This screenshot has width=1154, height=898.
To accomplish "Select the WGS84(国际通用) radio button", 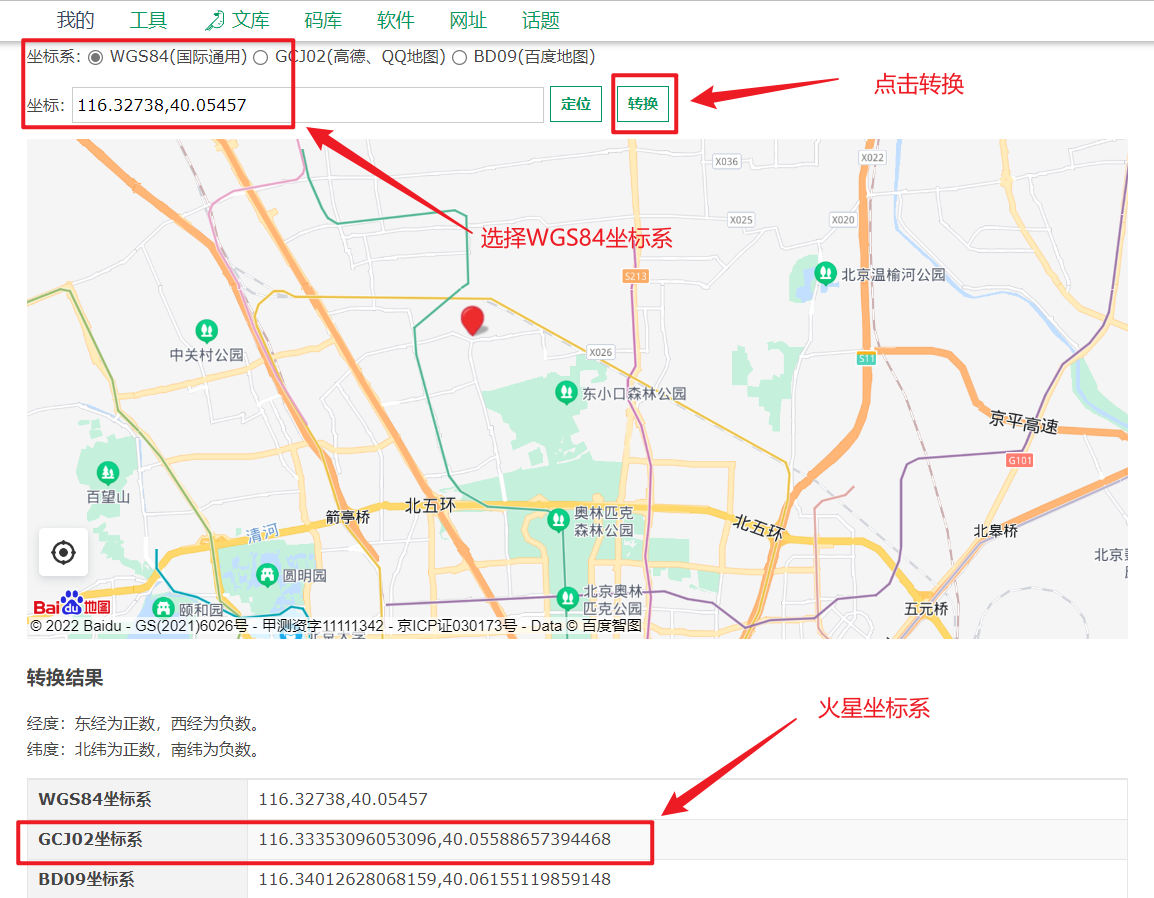I will pyautogui.click(x=96, y=57).
